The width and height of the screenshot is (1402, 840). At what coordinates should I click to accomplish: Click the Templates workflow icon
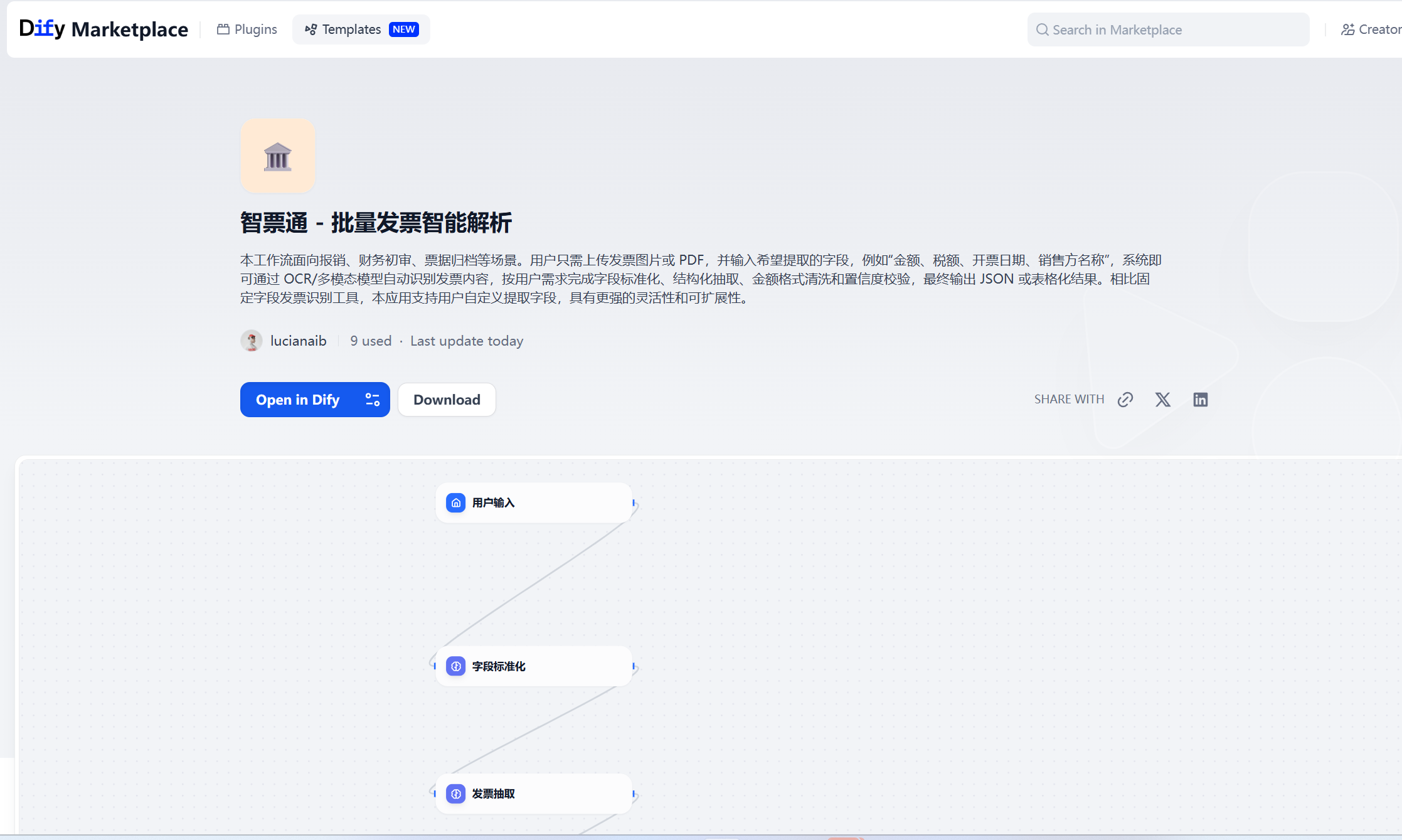(x=311, y=29)
